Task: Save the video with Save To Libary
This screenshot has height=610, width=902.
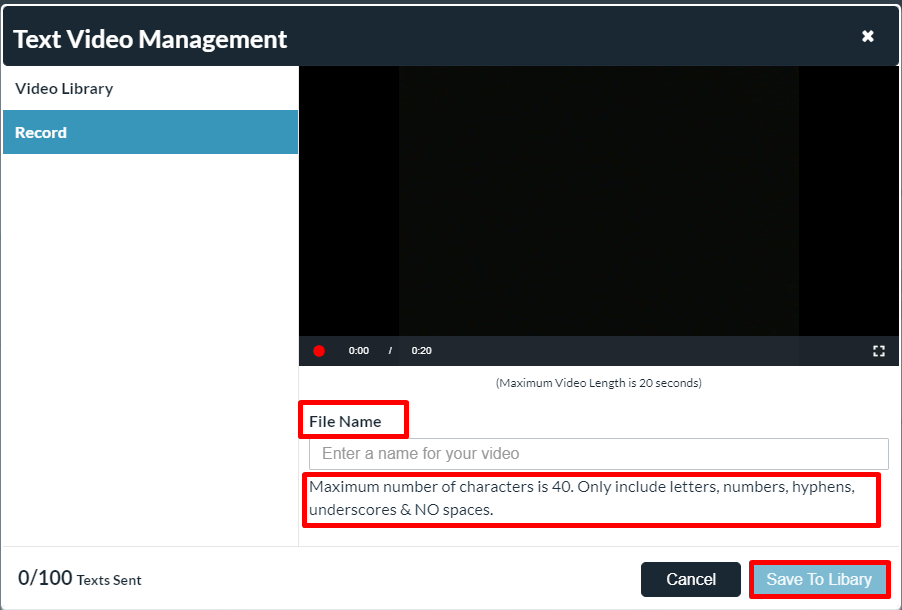Action: click(819, 579)
